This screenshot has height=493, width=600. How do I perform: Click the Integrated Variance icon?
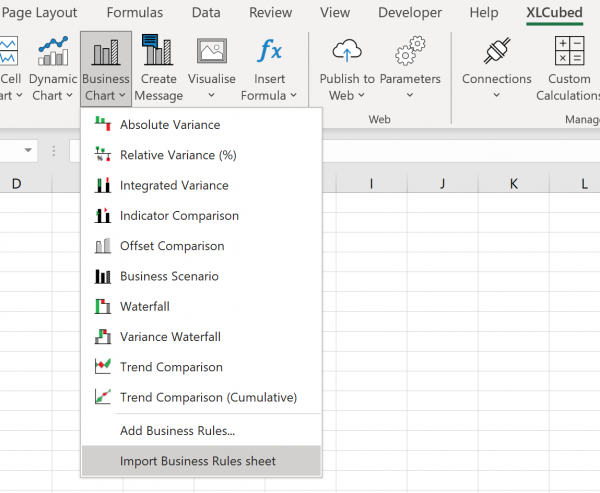(103, 185)
